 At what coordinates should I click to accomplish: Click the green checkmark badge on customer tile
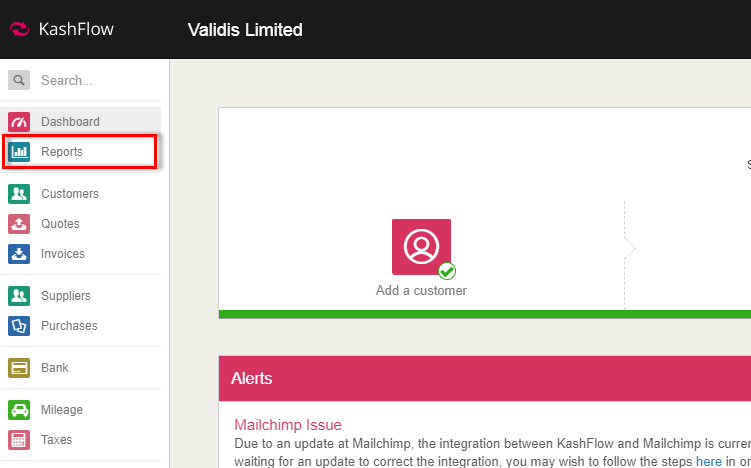447,271
